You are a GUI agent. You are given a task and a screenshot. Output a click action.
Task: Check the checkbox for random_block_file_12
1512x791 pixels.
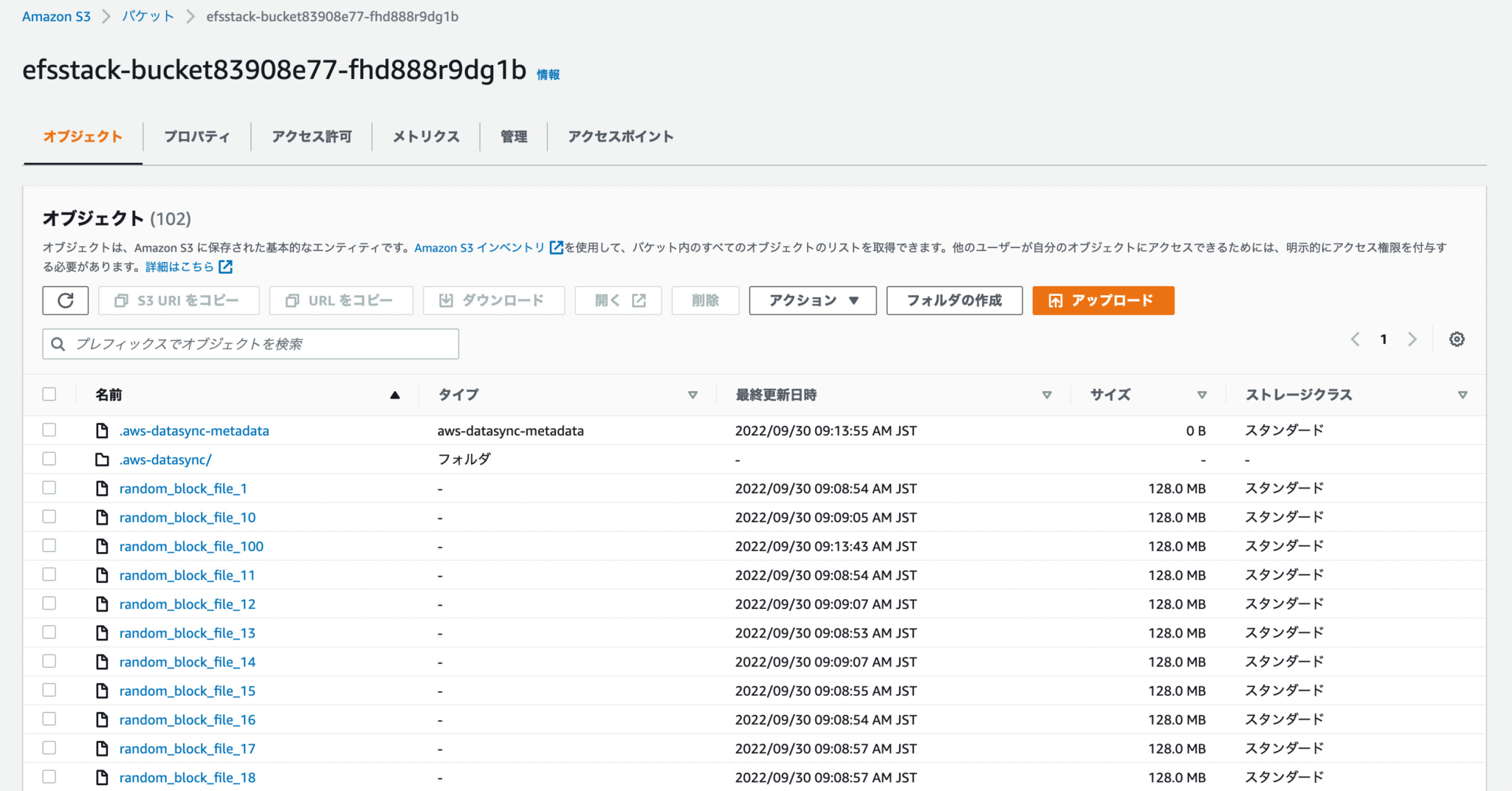pos(49,603)
